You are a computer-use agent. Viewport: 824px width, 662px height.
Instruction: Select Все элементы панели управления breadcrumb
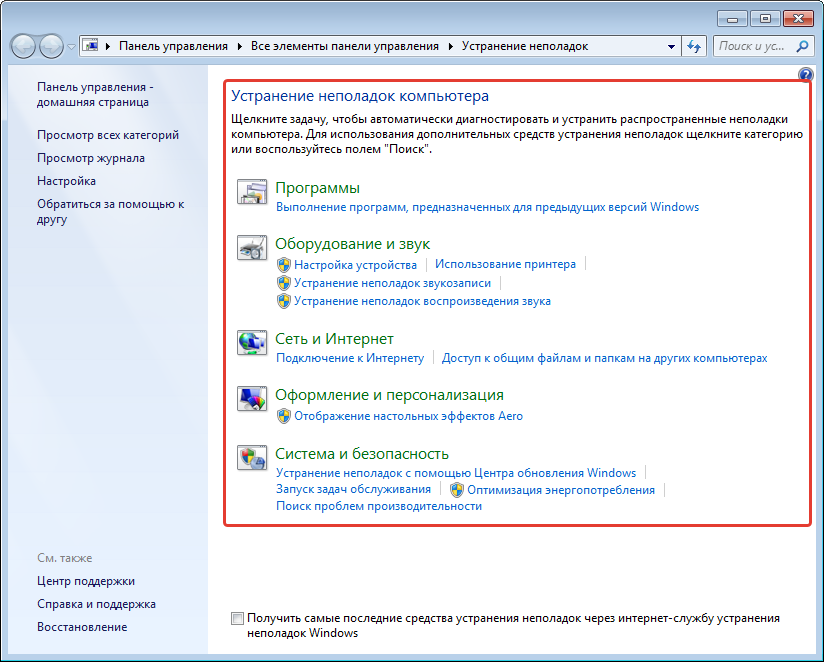[x=345, y=46]
